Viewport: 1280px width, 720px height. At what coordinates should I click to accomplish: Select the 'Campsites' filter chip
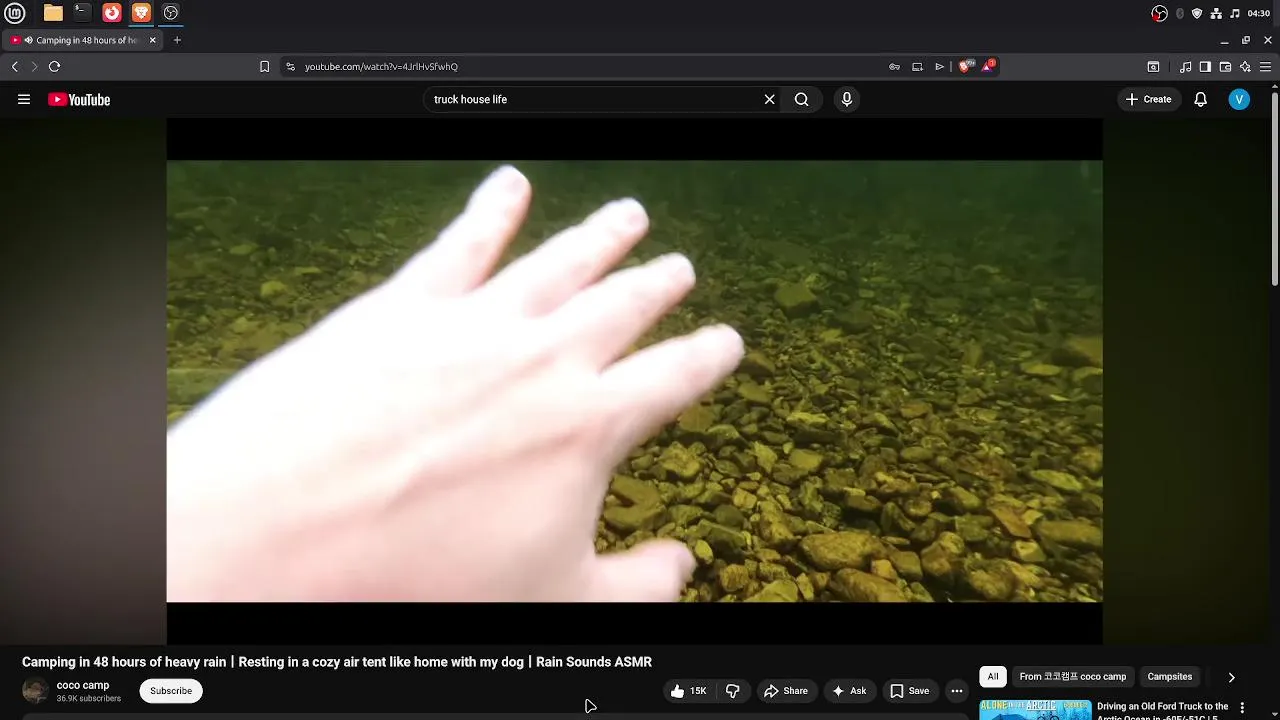click(1170, 677)
